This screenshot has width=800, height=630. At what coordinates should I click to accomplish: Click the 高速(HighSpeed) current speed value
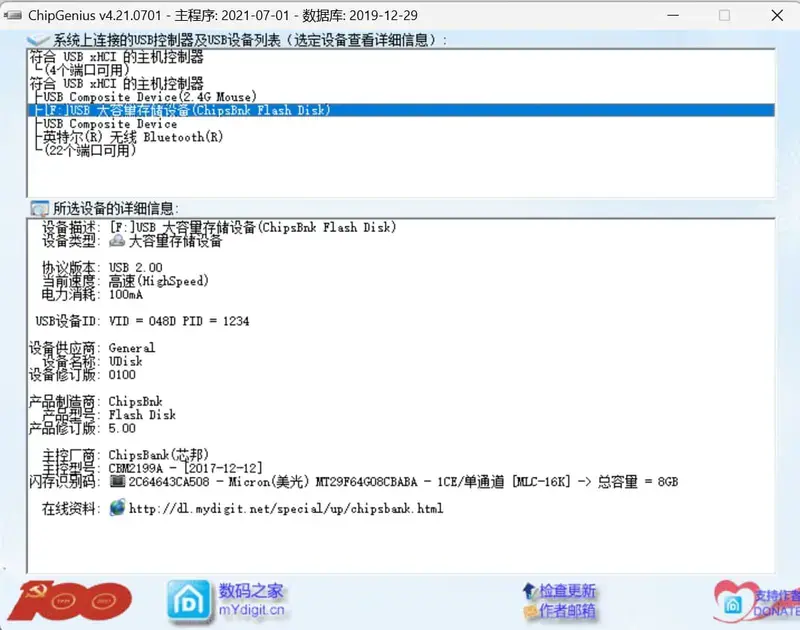159,281
